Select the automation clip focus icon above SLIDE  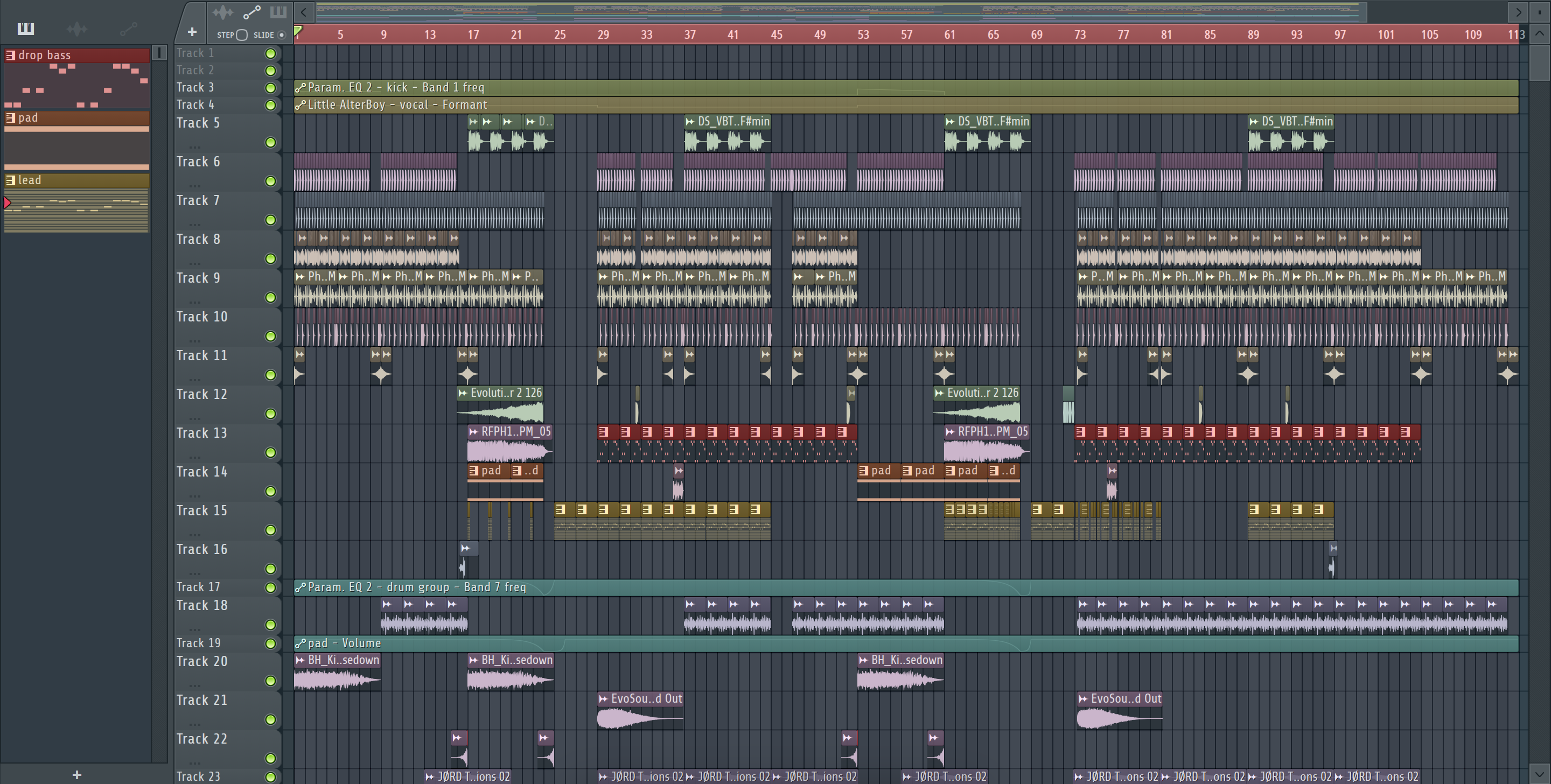251,12
